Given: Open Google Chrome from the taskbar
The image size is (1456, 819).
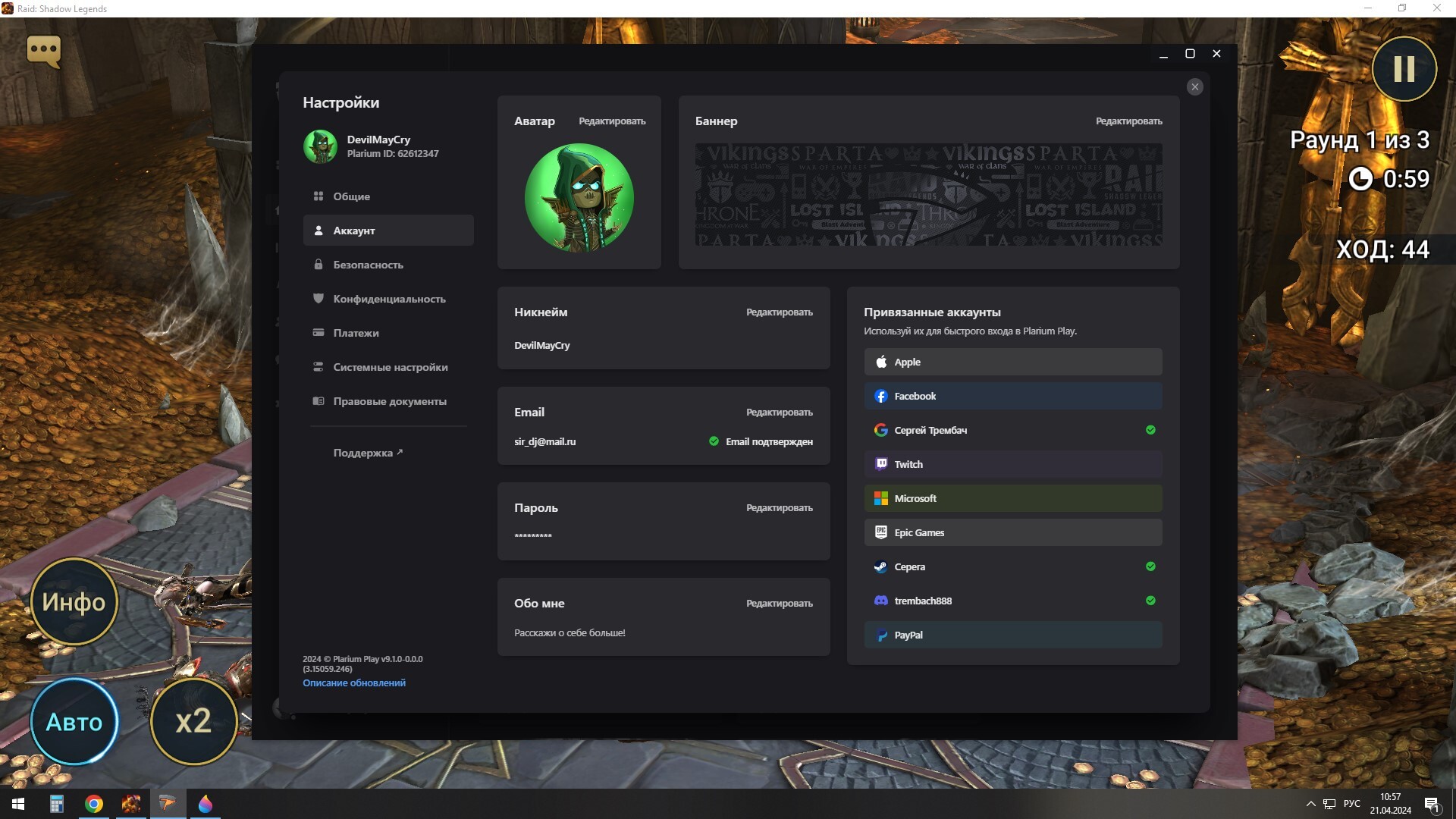Looking at the screenshot, I should click(94, 804).
